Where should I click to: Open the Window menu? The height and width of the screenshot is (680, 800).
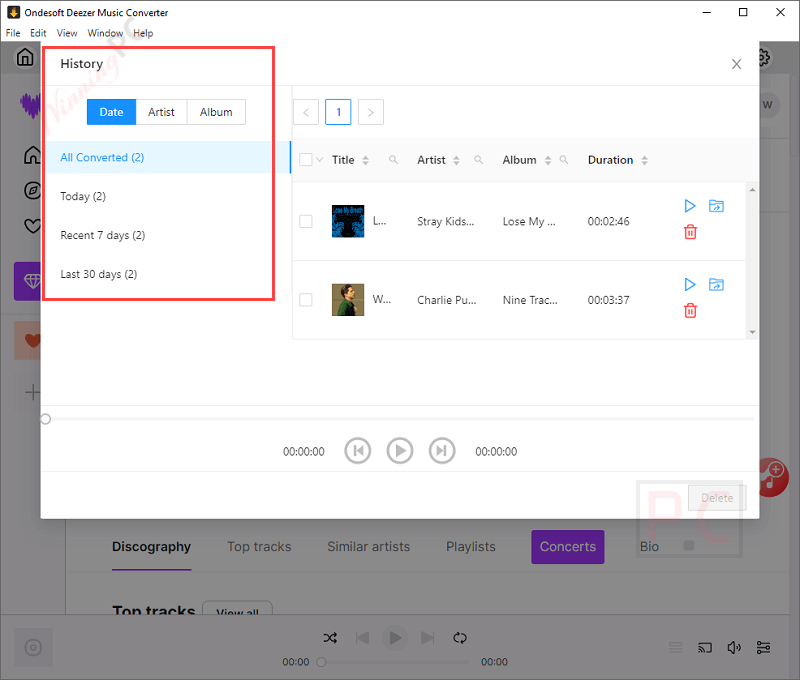[105, 33]
